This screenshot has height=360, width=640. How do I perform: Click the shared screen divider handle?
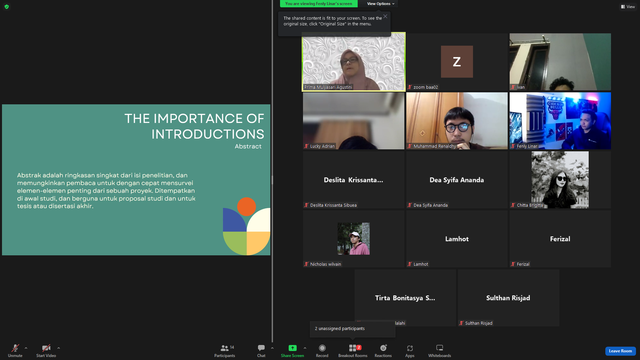272,180
